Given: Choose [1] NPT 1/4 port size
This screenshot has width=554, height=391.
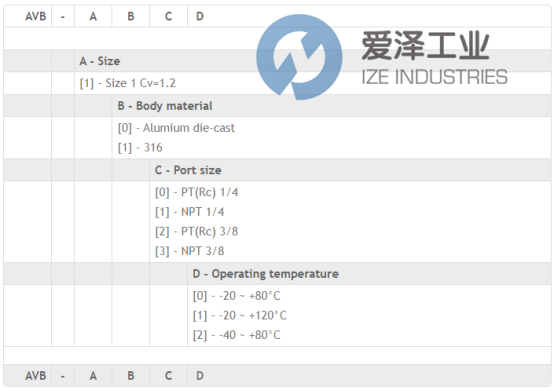Looking at the screenshot, I should coord(190,212).
